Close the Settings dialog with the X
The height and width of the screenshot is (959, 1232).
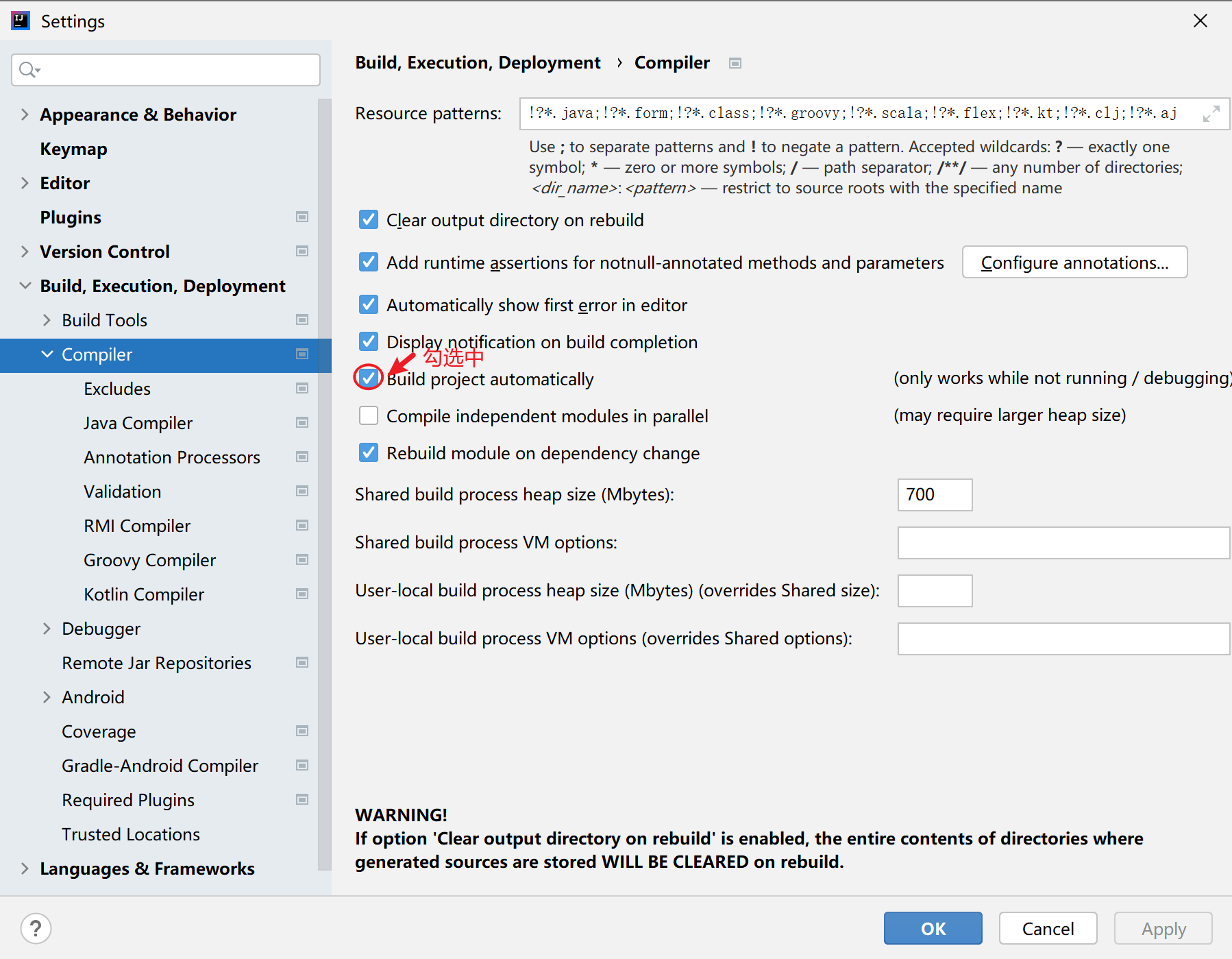pyautogui.click(x=1200, y=21)
